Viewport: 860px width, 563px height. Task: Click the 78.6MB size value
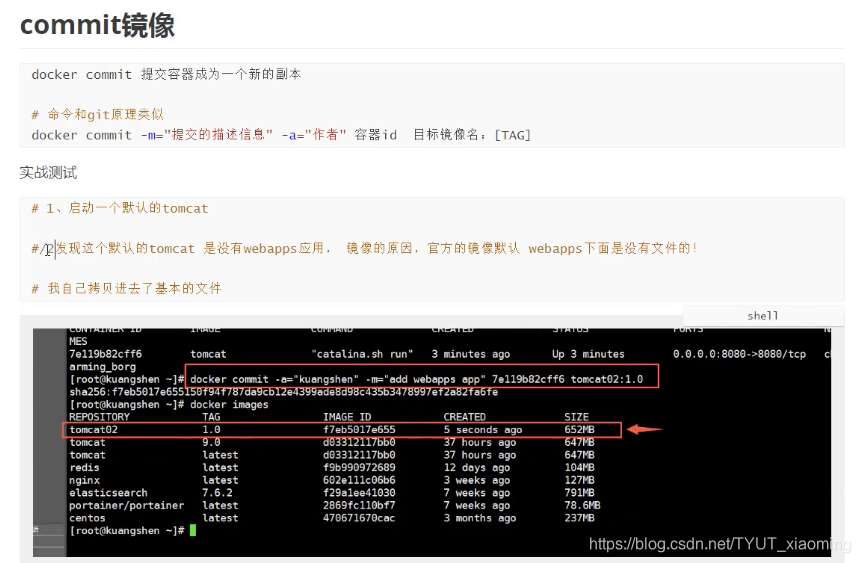pos(582,505)
